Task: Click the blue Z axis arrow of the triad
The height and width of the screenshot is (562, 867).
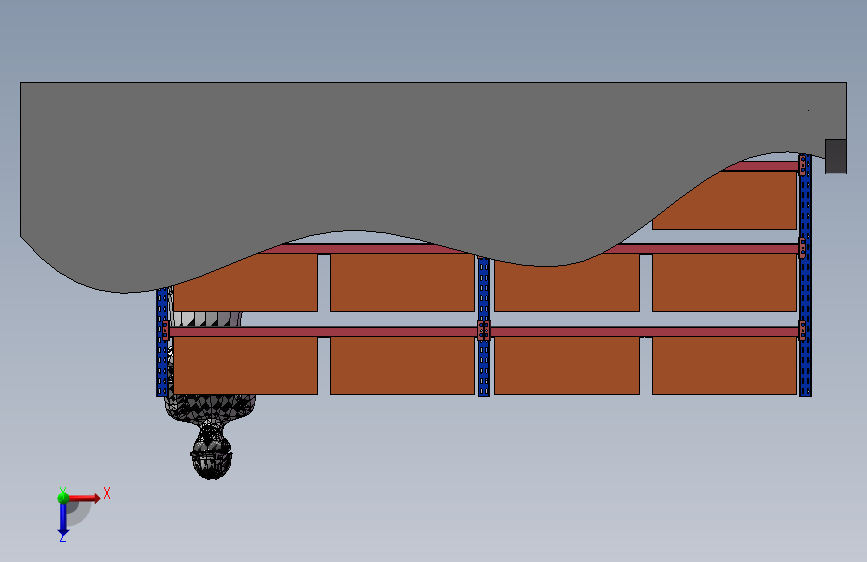Action: click(63, 521)
